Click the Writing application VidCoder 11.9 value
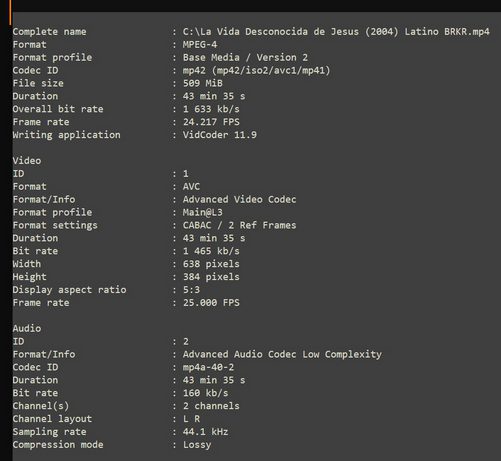 (220, 135)
